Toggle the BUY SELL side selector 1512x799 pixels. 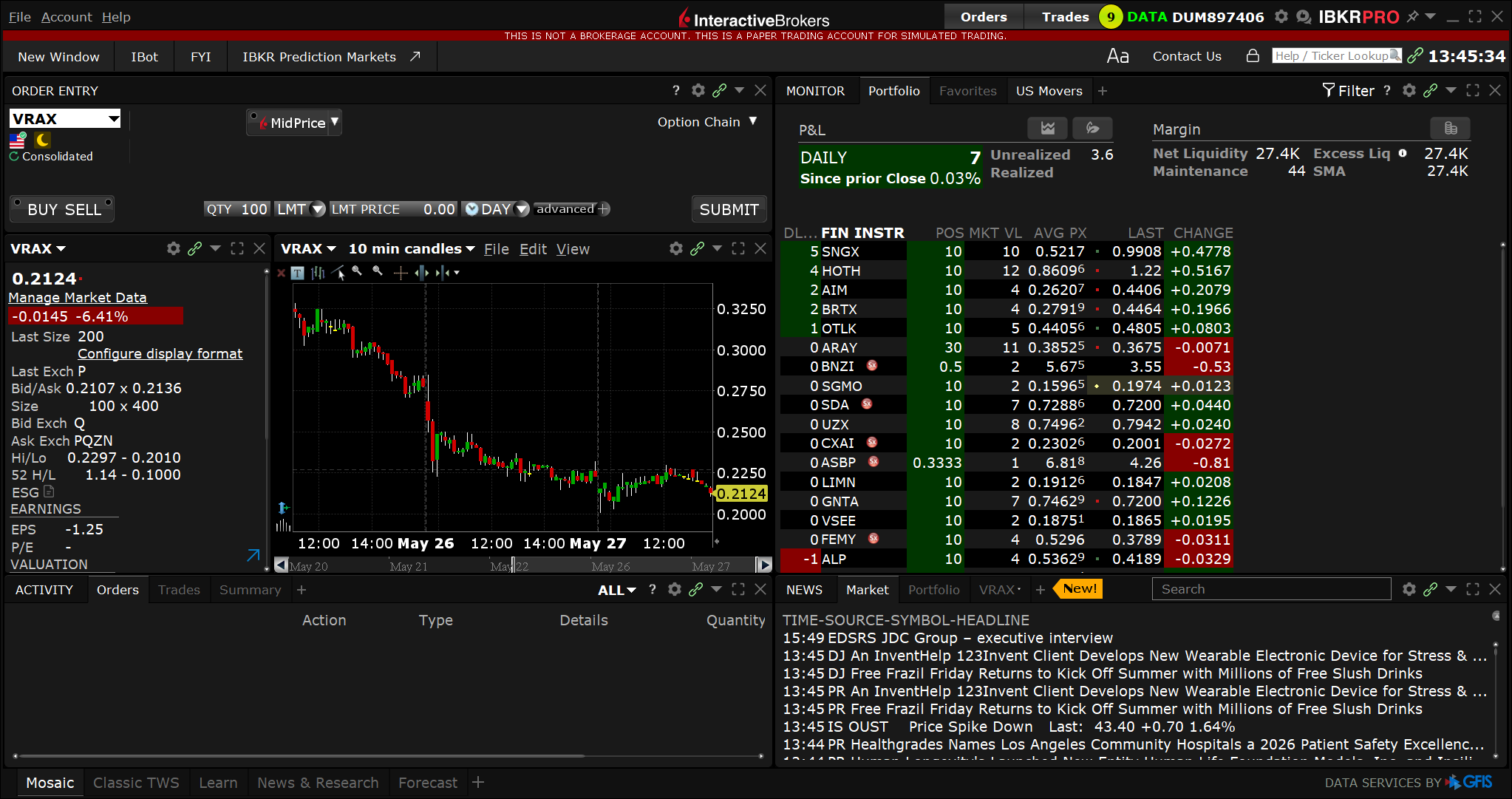tap(63, 209)
